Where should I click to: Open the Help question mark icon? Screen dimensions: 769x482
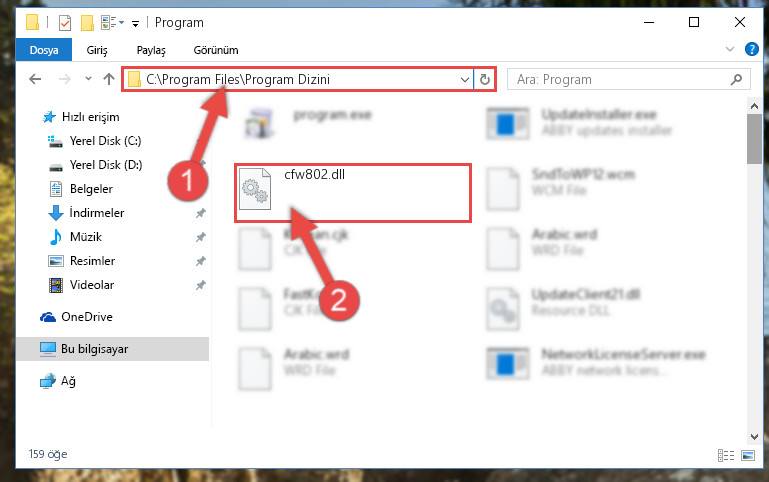point(751,49)
